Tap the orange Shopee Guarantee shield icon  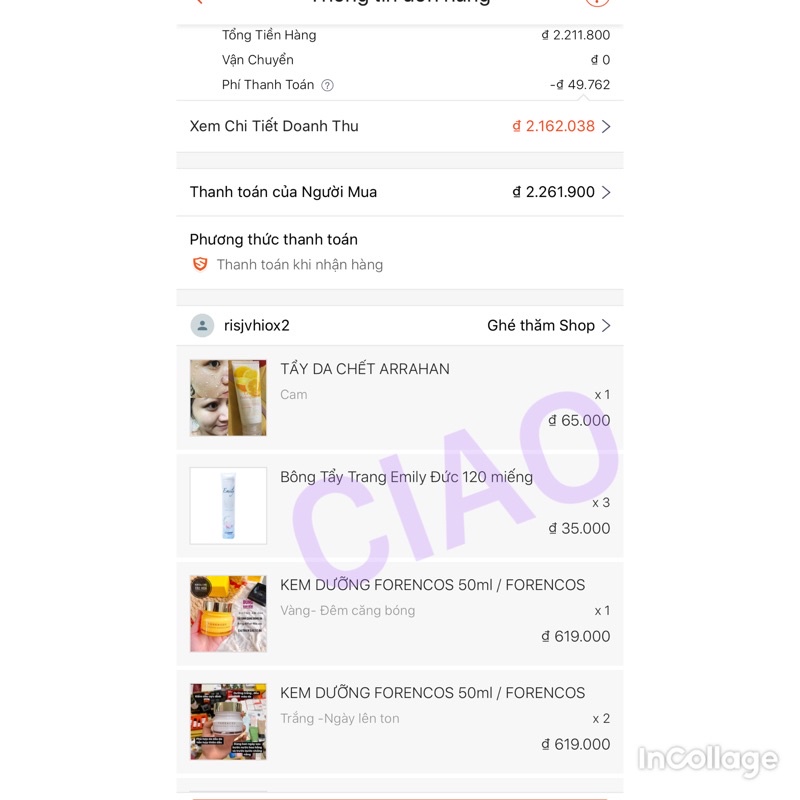point(200,264)
